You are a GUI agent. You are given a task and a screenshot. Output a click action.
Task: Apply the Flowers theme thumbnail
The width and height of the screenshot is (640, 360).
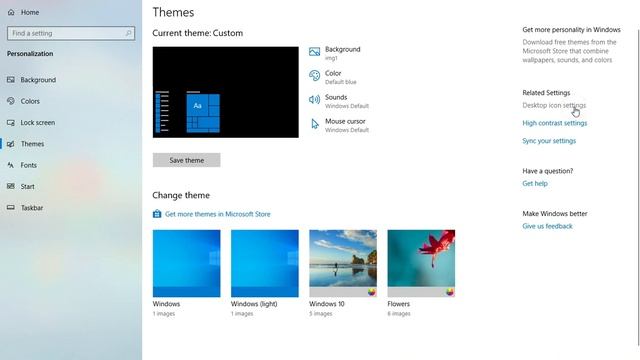tap(421, 263)
